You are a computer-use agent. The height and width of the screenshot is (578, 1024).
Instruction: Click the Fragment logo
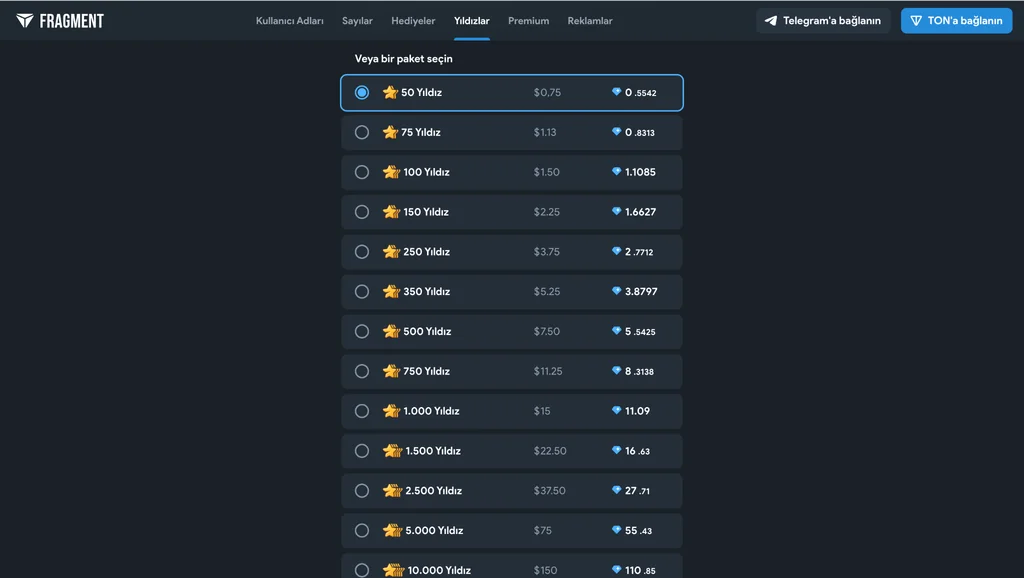[x=60, y=21]
